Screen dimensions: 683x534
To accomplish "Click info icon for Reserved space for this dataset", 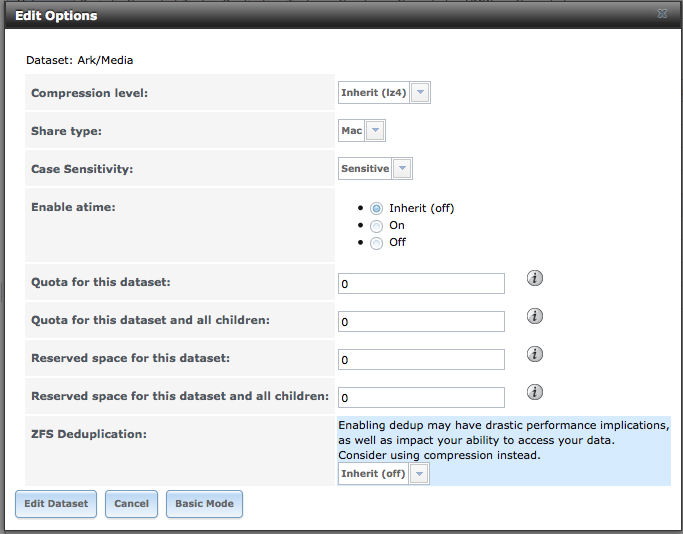I will pos(535,354).
